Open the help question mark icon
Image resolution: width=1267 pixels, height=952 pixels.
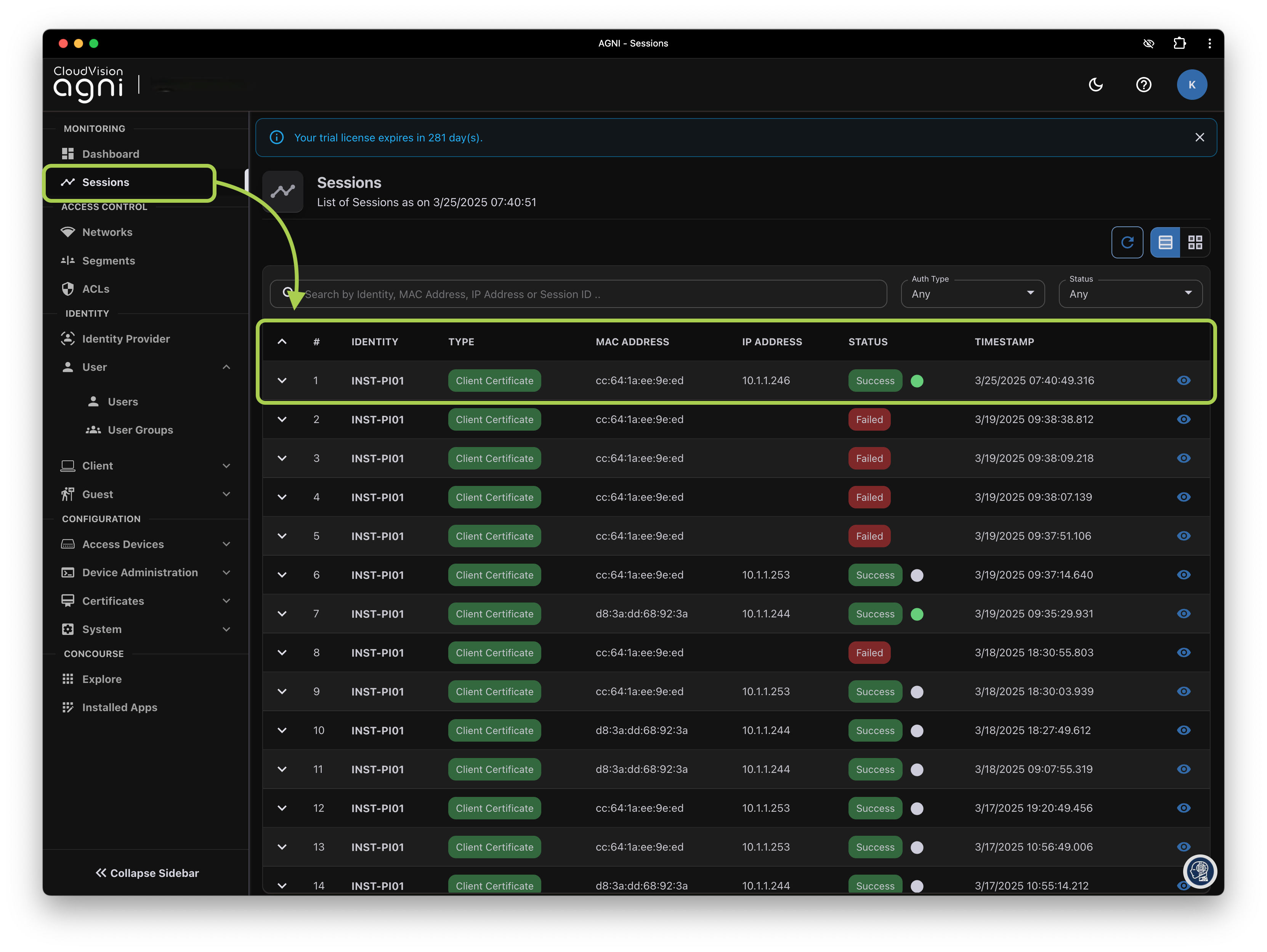(x=1143, y=85)
